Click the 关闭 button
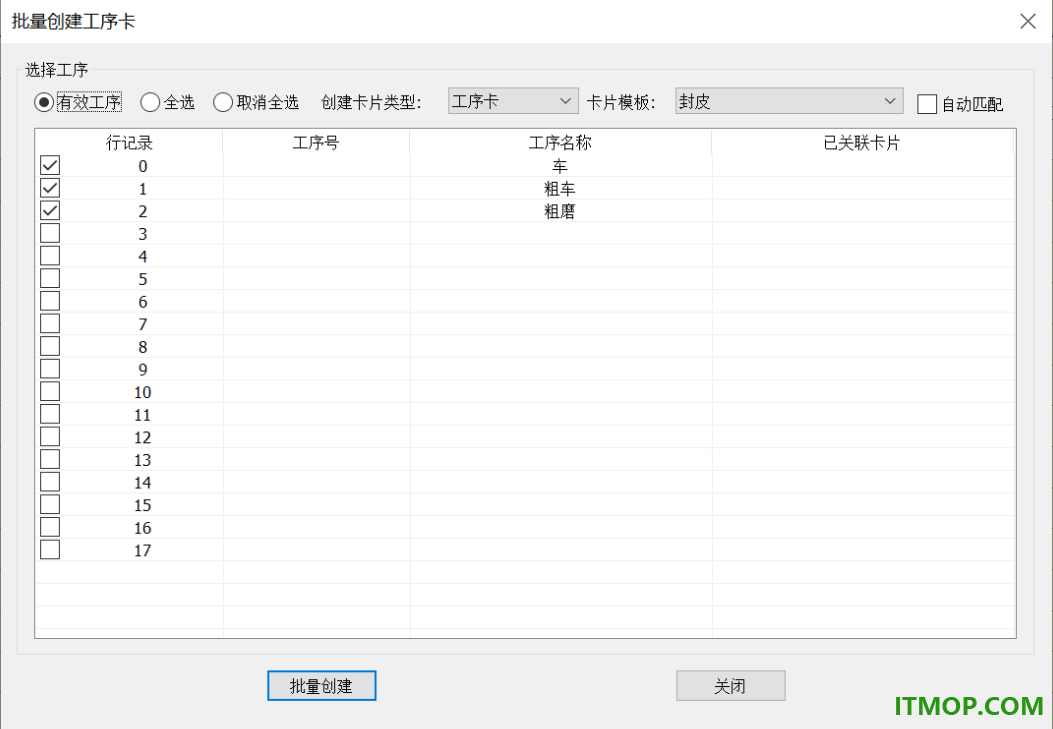1053x729 pixels. (x=731, y=685)
